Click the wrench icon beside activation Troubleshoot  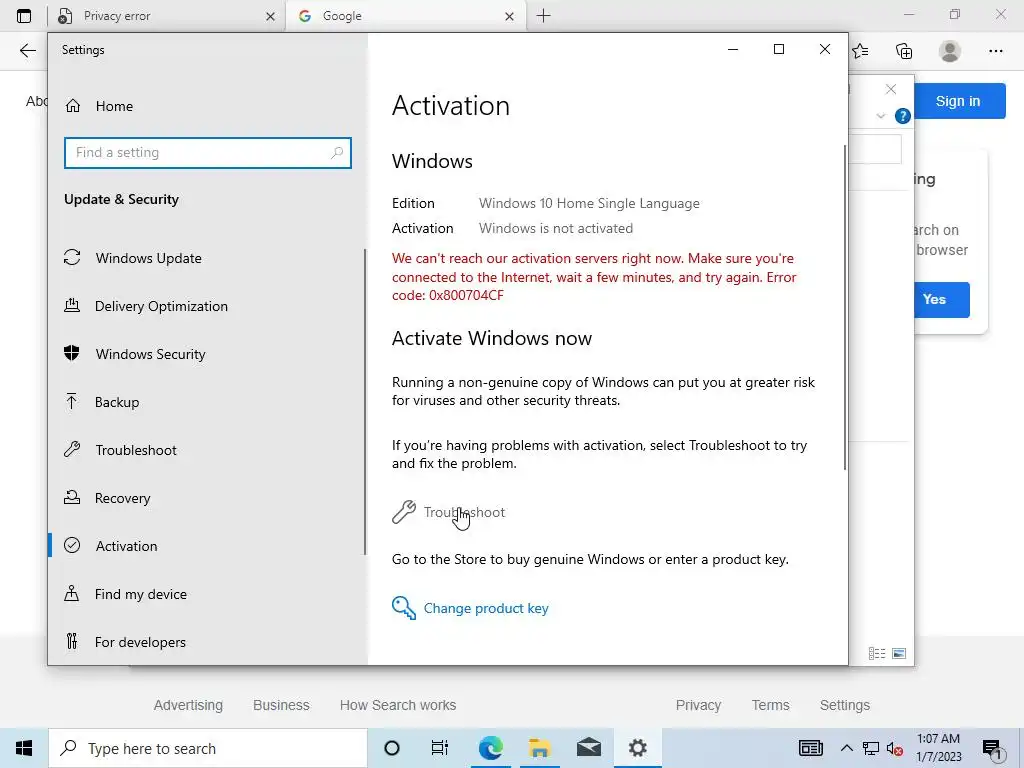pyautogui.click(x=404, y=513)
